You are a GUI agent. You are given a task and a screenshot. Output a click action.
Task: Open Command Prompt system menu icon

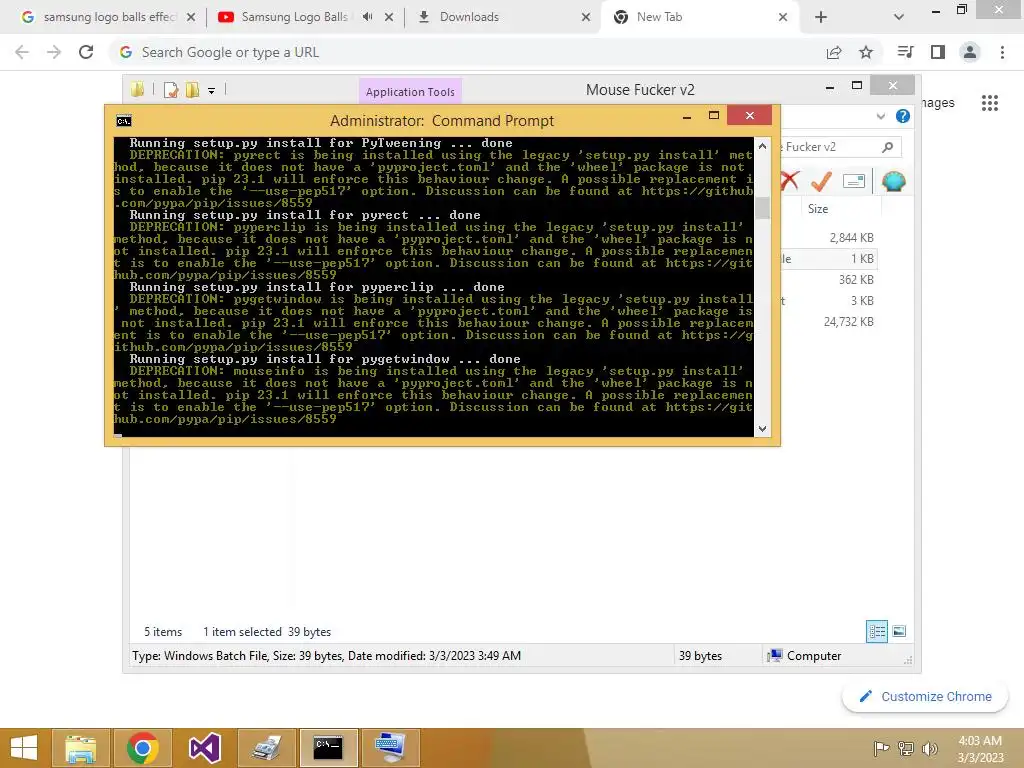click(123, 121)
